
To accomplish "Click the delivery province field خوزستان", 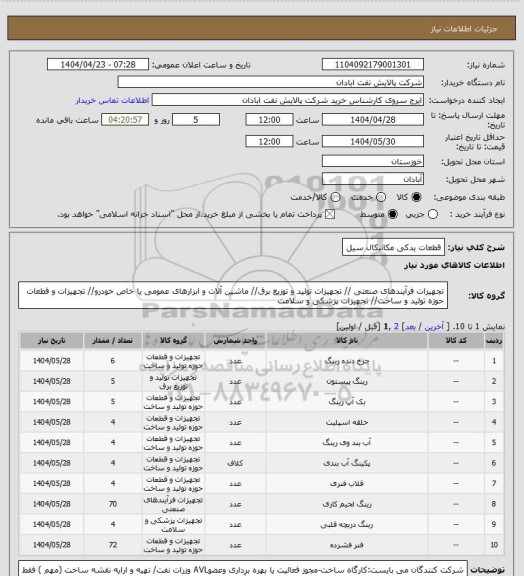I will click(373, 161).
